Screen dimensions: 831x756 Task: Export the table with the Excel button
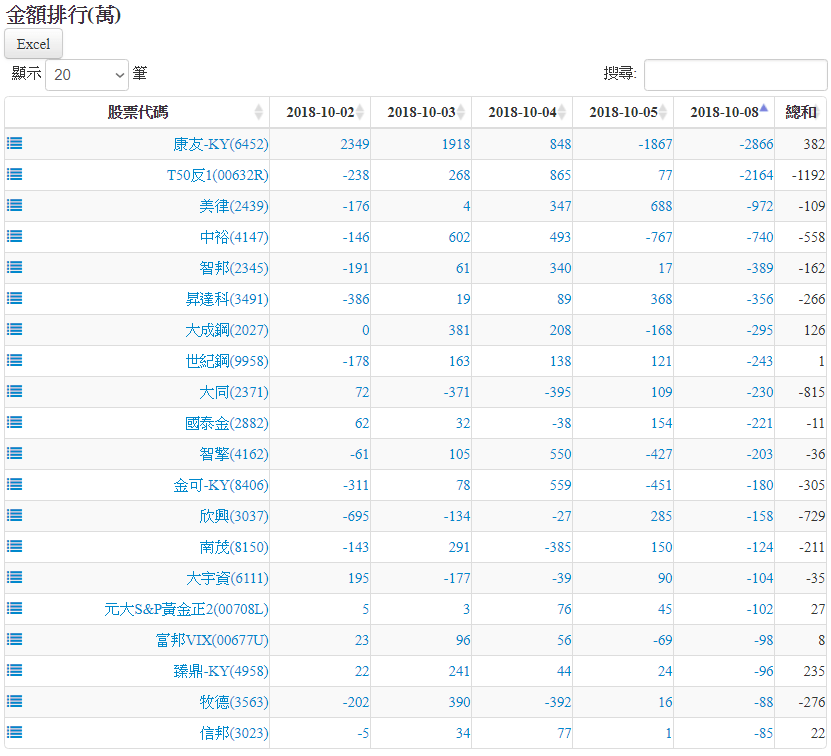(34, 44)
